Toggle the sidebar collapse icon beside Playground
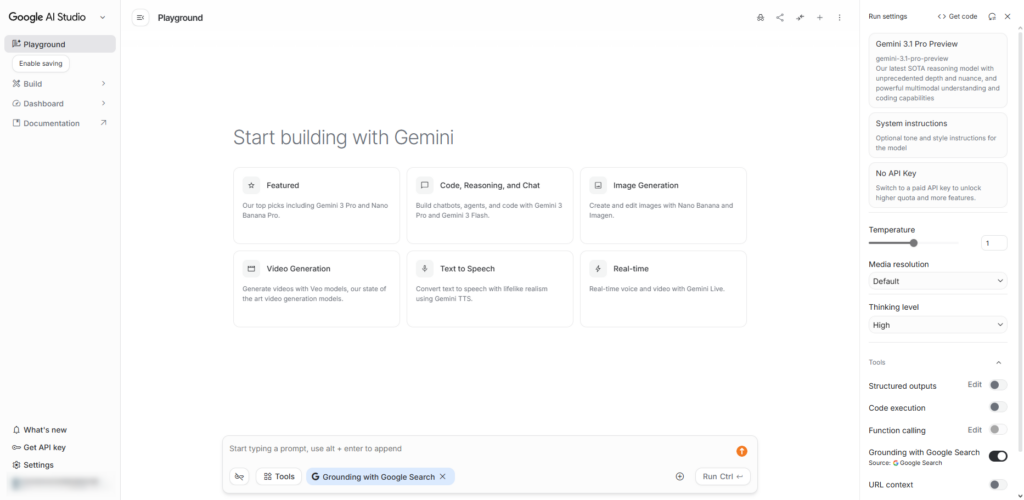 pos(140,18)
